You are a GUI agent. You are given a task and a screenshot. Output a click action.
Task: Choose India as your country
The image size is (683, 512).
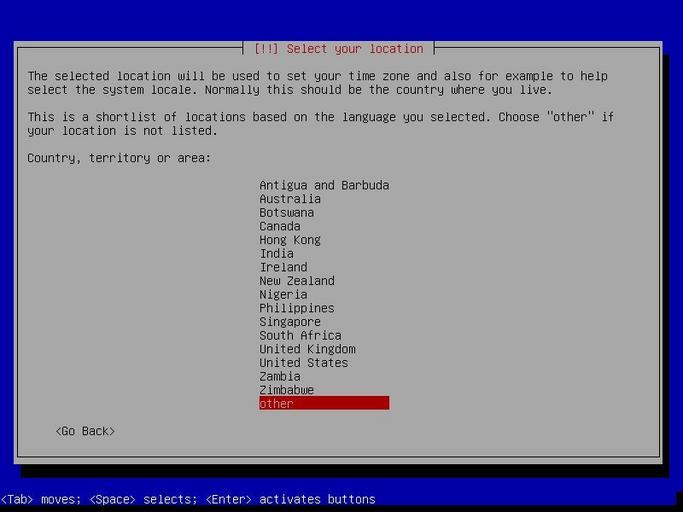tap(277, 254)
